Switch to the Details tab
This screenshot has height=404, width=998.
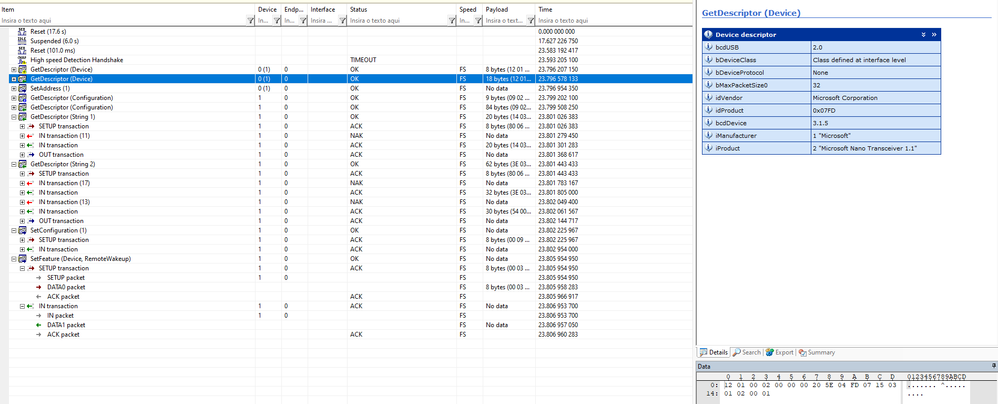(713, 352)
